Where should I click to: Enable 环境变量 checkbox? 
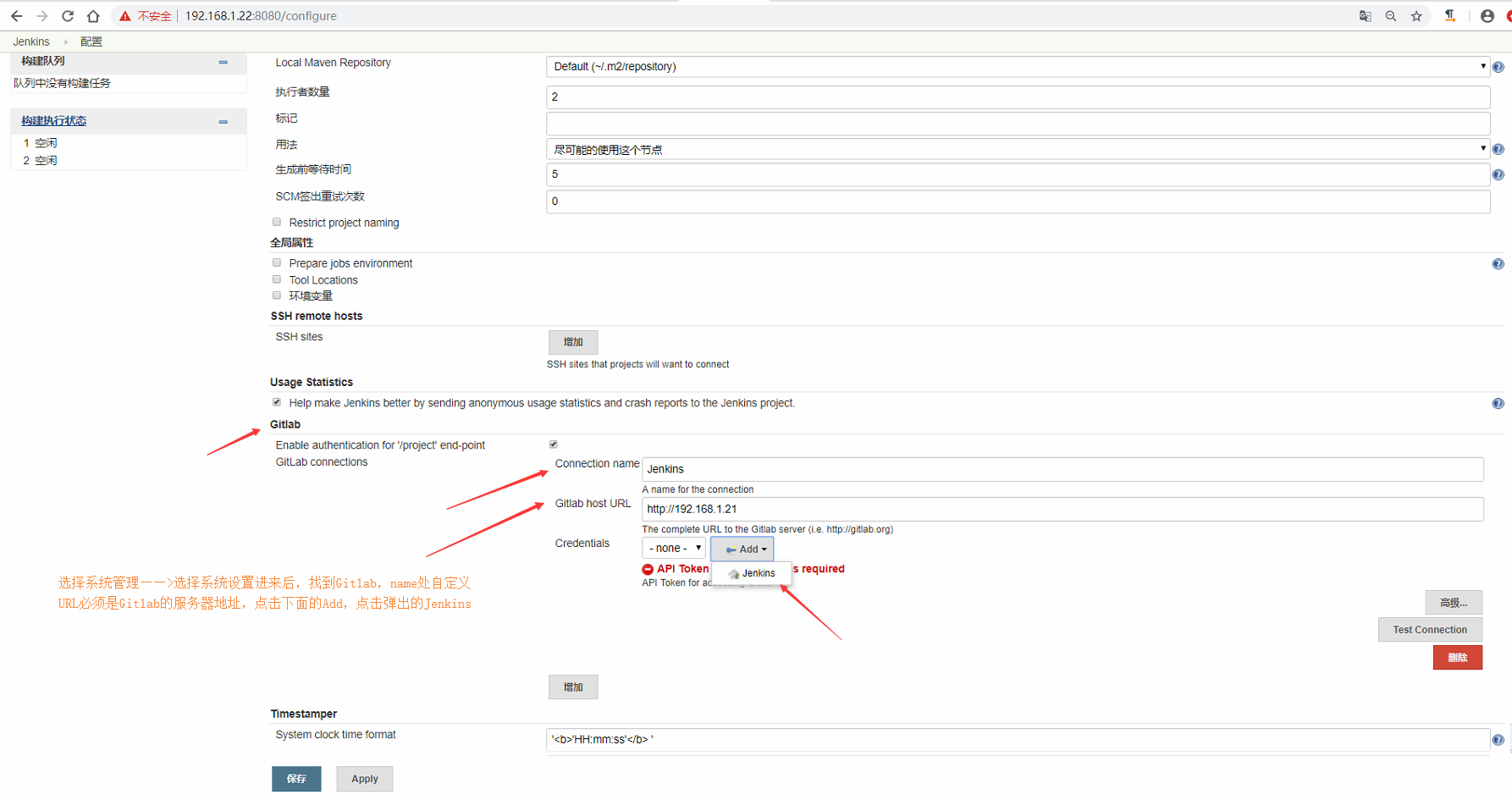277,295
